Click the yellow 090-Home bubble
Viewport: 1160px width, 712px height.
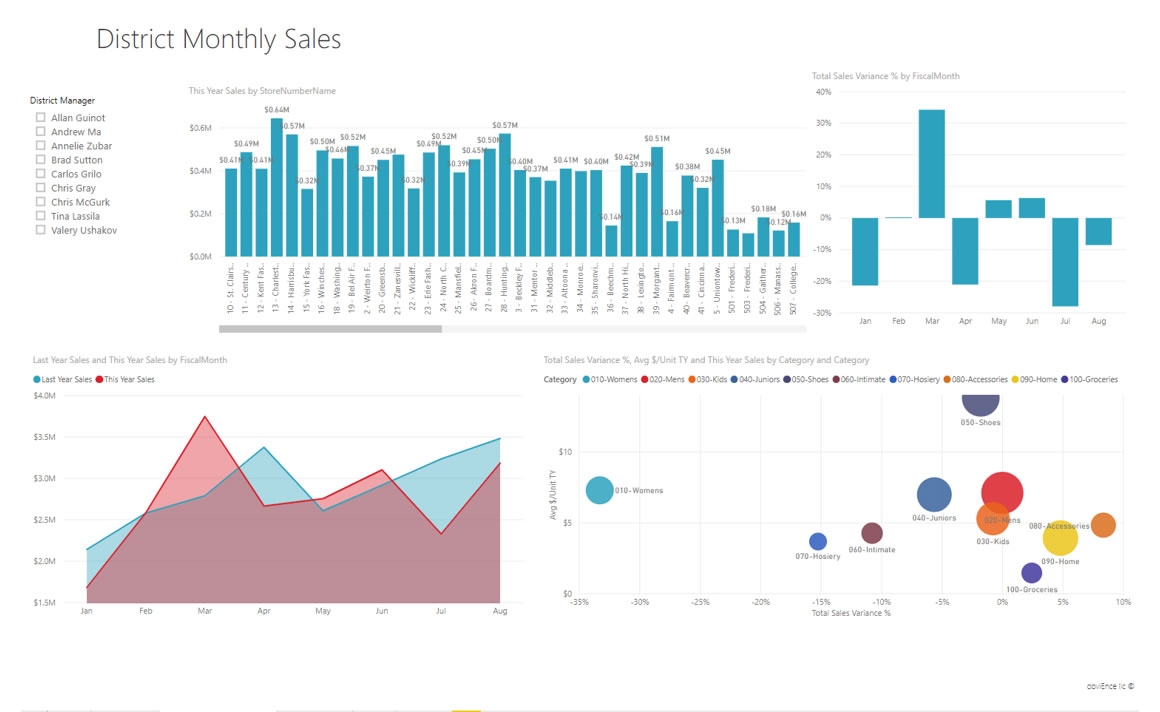point(1060,539)
